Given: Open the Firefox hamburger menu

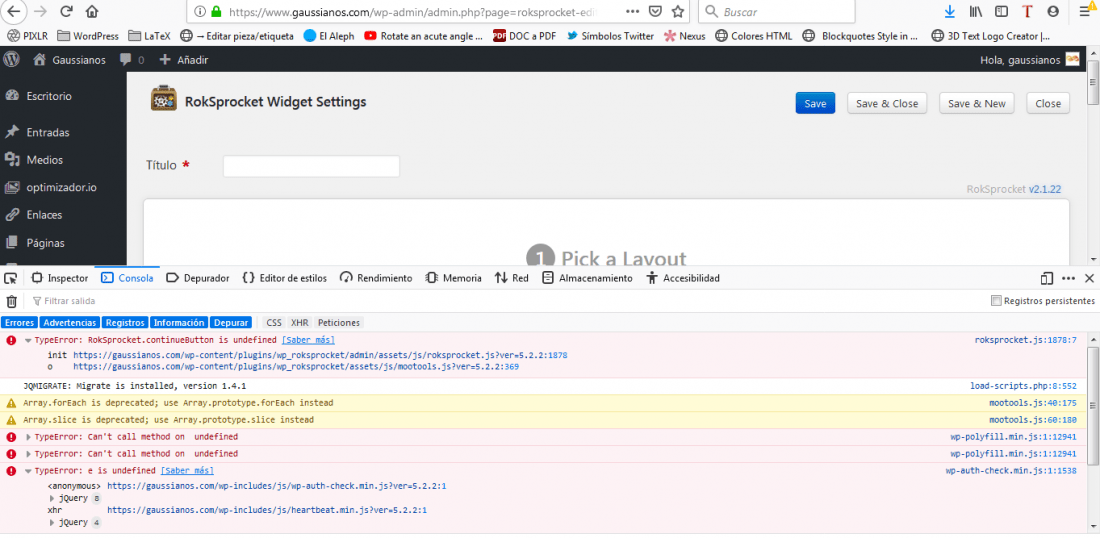Looking at the screenshot, I should 1085,11.
